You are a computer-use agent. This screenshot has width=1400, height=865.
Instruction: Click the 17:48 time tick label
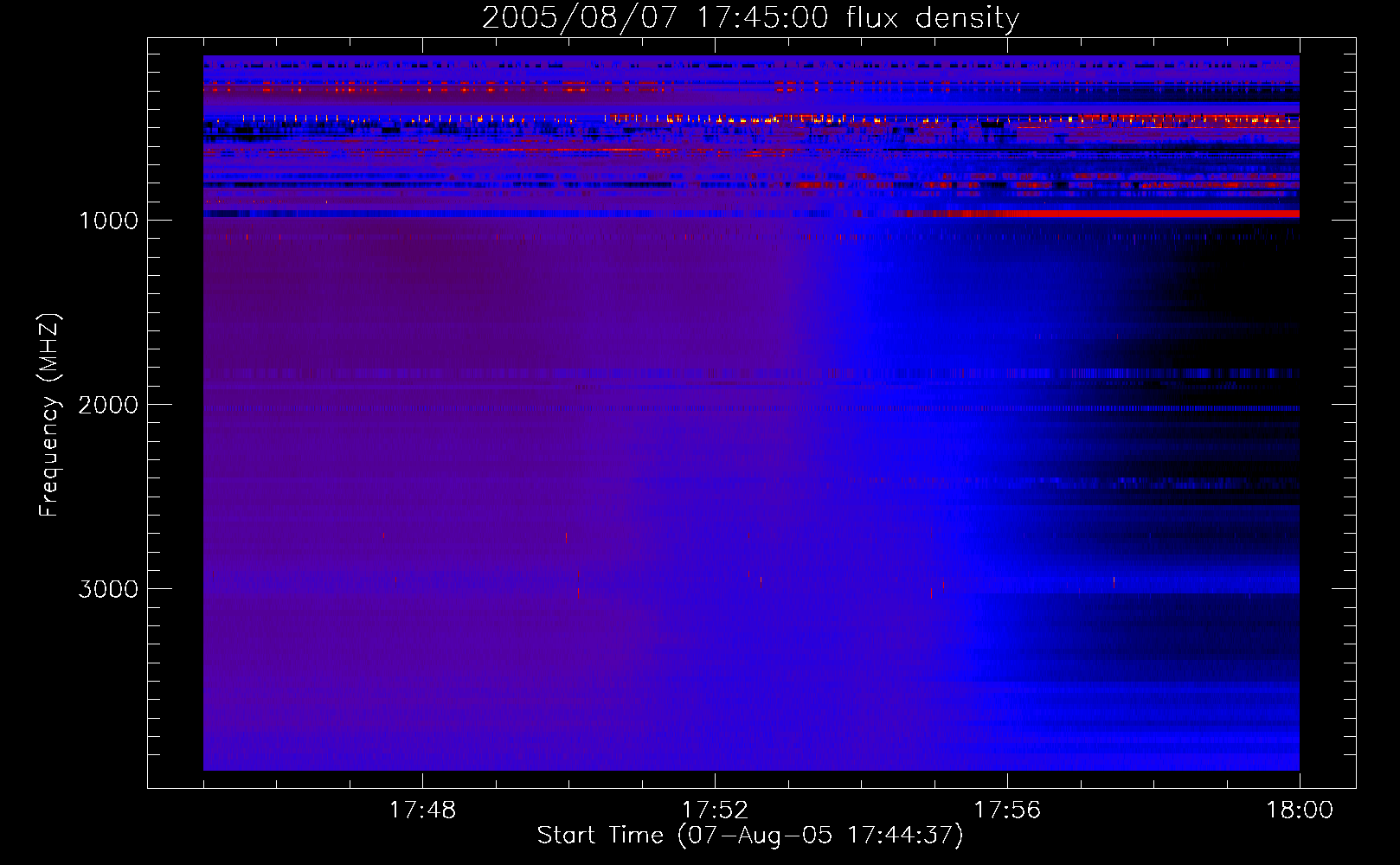(422, 811)
